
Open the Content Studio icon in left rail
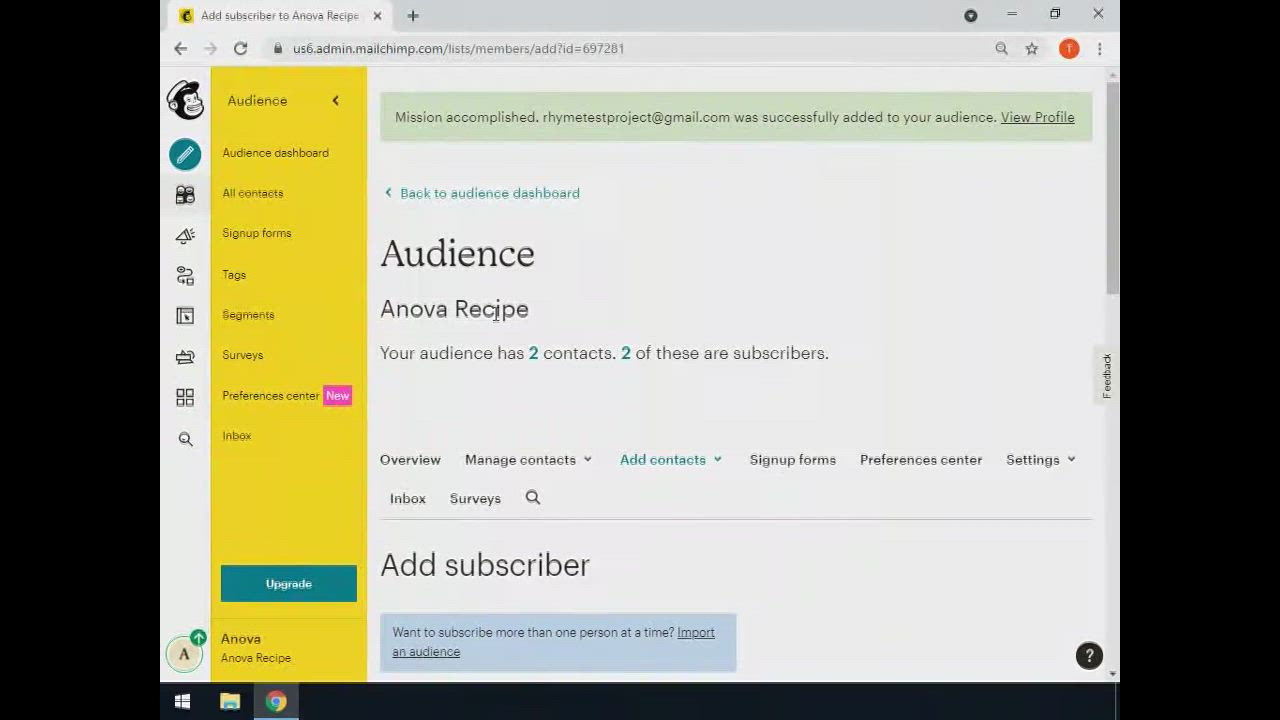click(x=185, y=357)
